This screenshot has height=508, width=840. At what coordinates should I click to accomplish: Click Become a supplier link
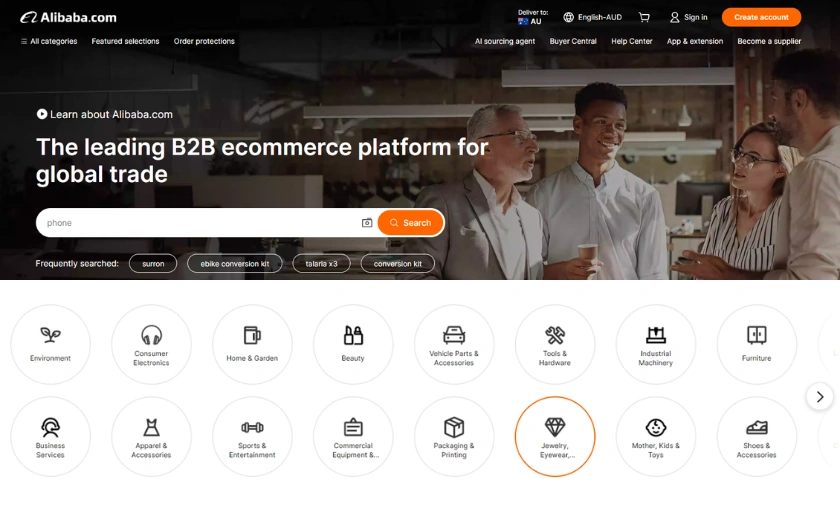(769, 41)
